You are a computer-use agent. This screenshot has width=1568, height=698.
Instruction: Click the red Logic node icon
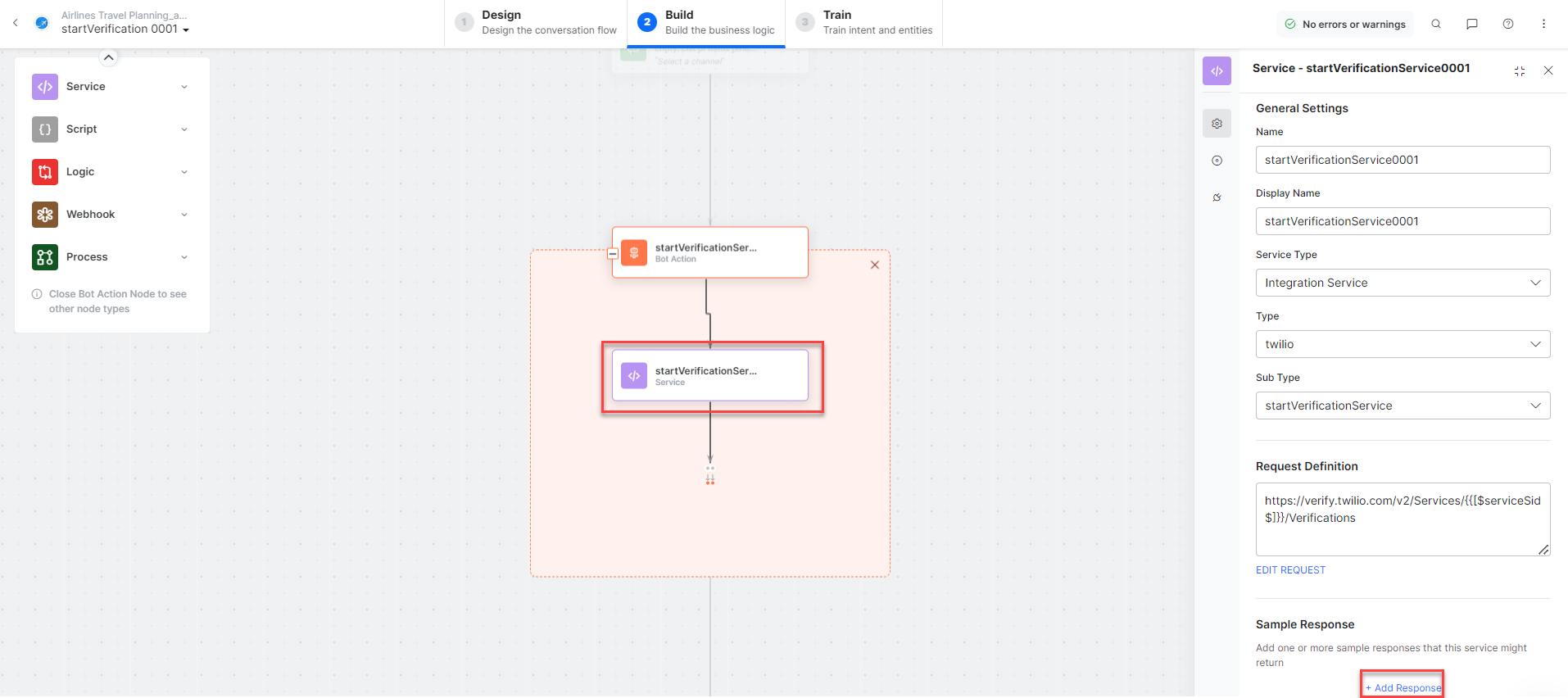[45, 172]
